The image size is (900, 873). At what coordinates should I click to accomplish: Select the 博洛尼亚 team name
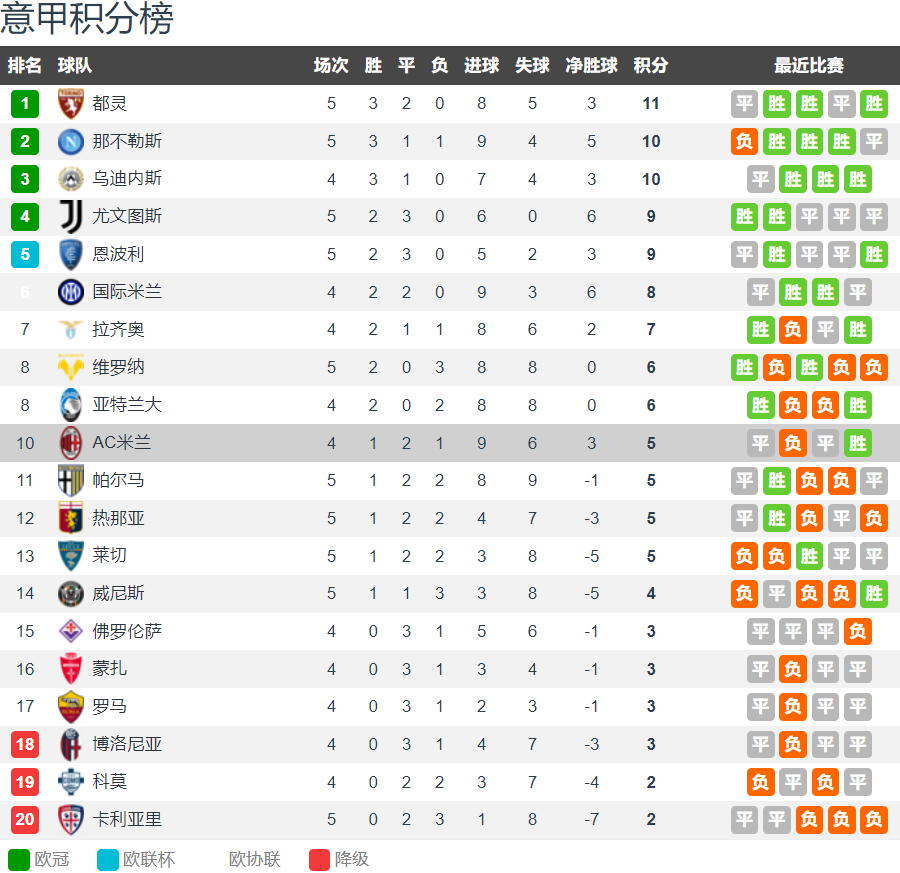[x=127, y=744]
